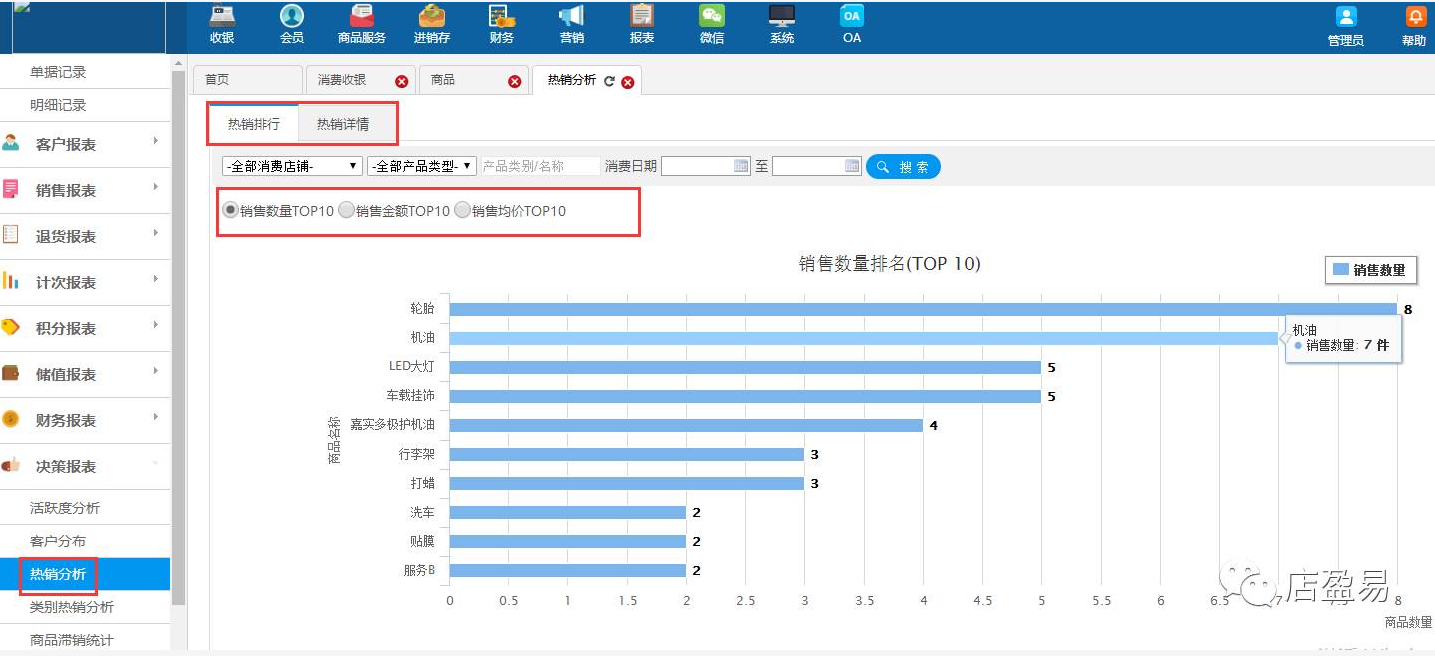This screenshot has height=656, width=1435.
Task: Expand the 积分报表 menu arrow
Action: pyautogui.click(x=156, y=326)
